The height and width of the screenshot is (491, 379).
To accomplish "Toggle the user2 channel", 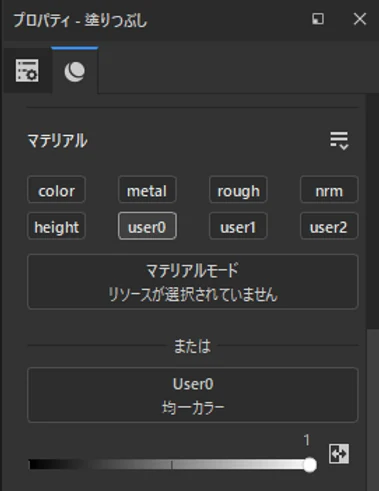I will tap(329, 227).
